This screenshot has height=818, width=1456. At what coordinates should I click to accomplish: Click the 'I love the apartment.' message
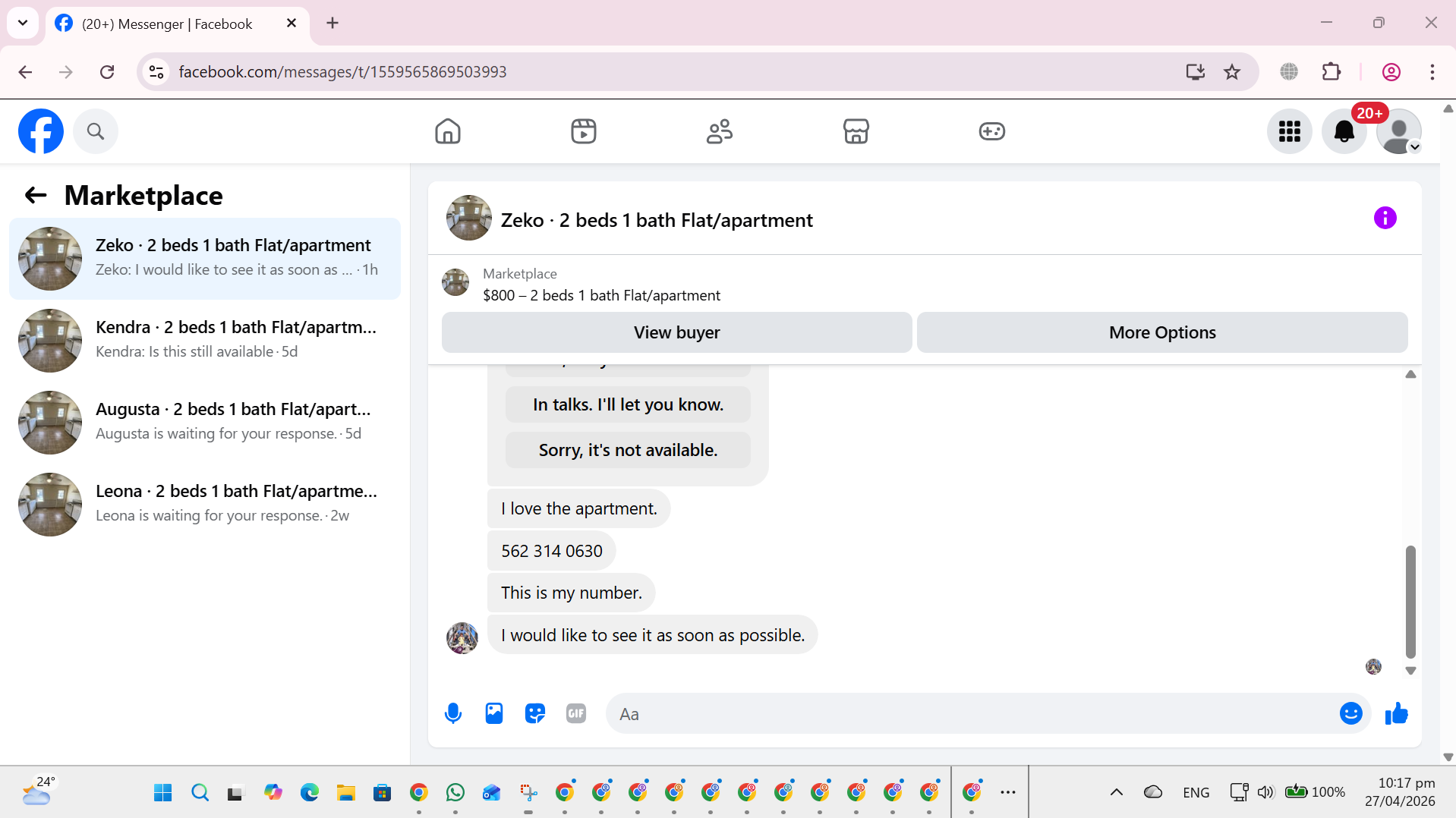[x=579, y=508]
